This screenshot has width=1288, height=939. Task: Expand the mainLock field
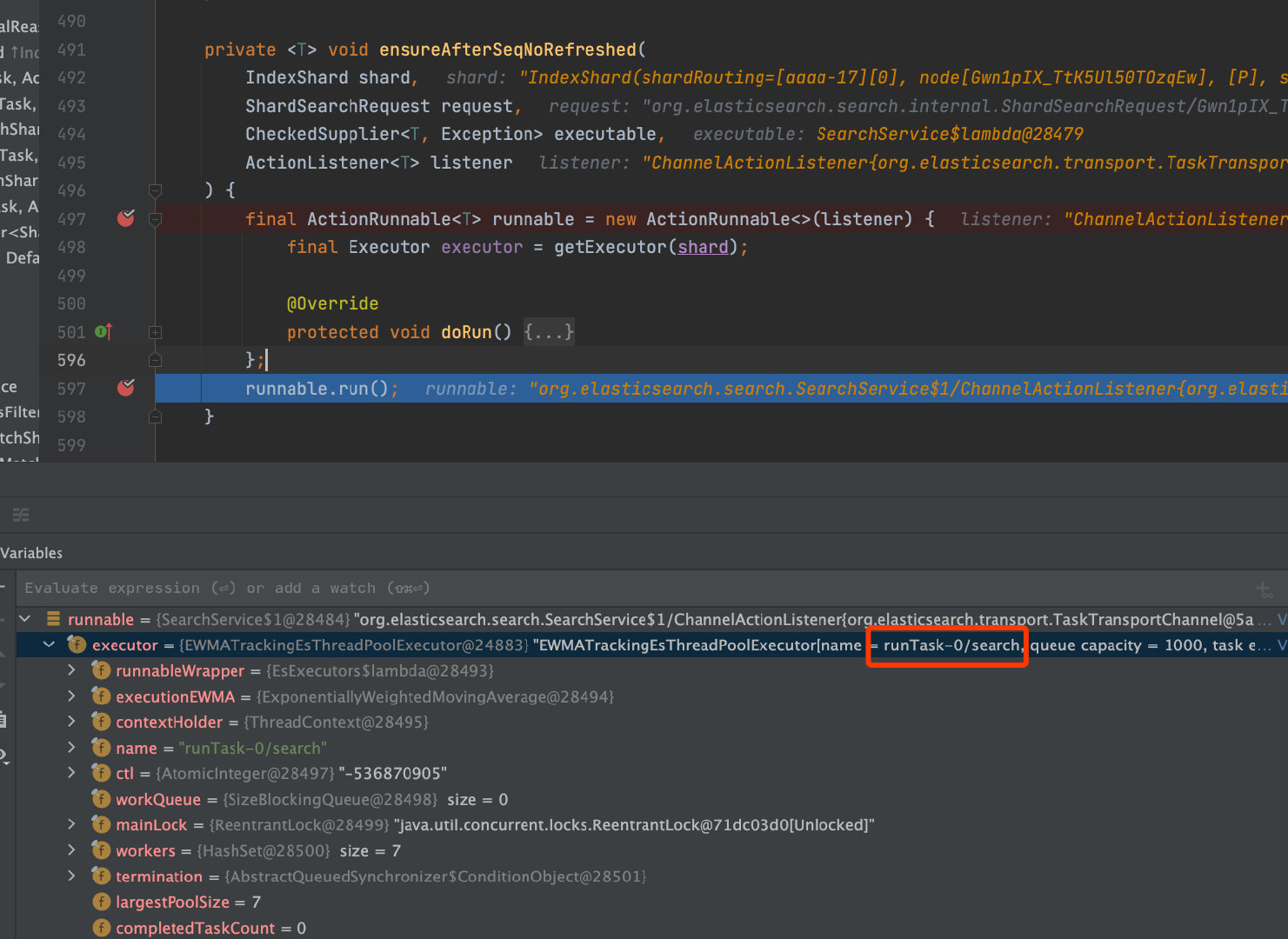pos(72,824)
